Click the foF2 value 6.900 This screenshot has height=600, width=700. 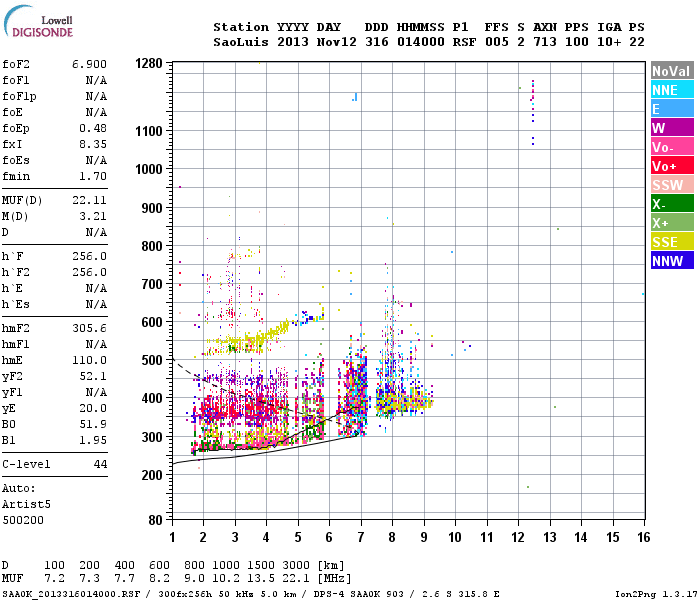coord(89,64)
